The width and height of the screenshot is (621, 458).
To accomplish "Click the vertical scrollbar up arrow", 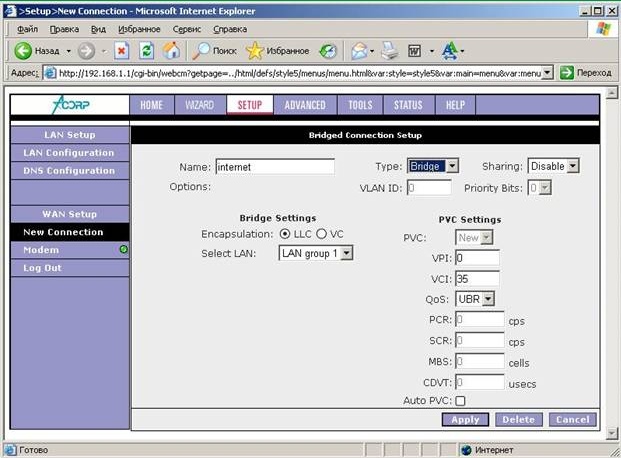I will click(611, 93).
